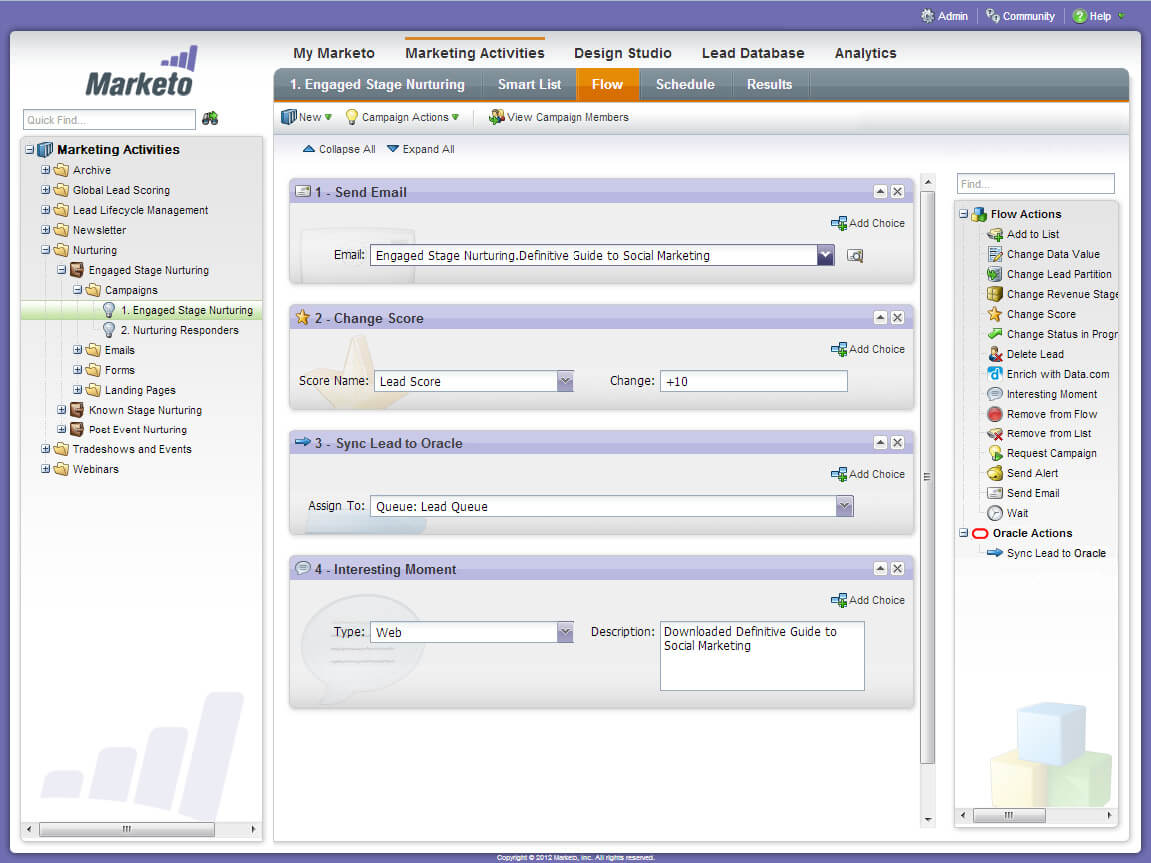The width and height of the screenshot is (1151, 863).
Task: Switch to the Schedule tab
Action: coord(685,84)
